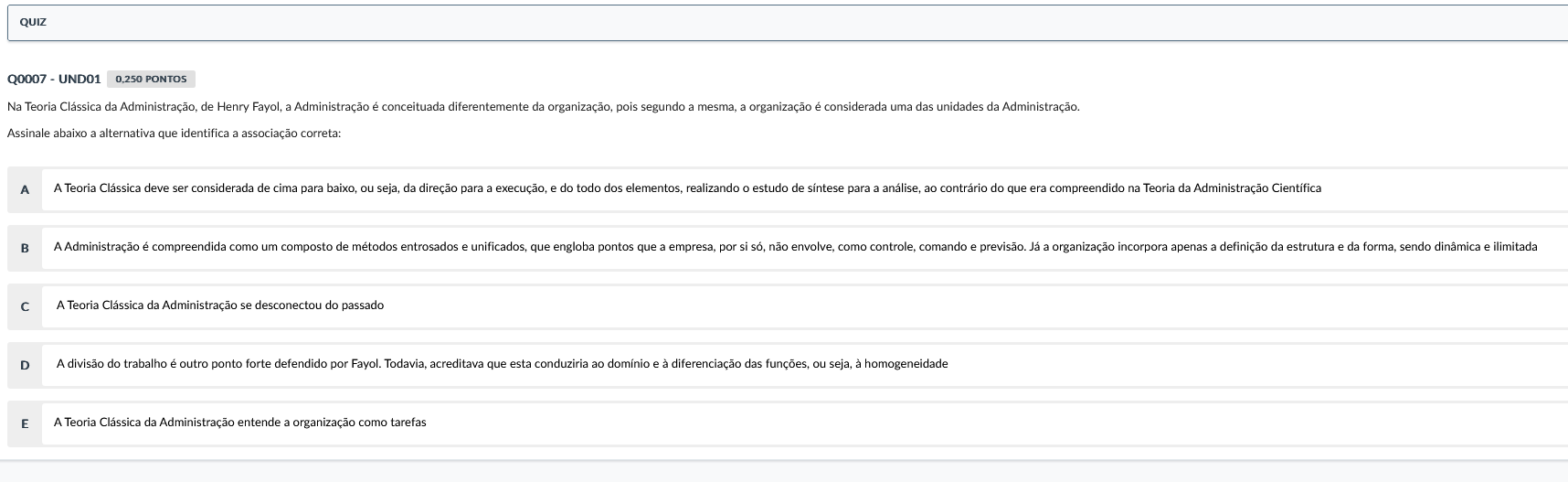Click 'Teoria da Administração Científica' in option A
The height and width of the screenshot is (482, 1568).
(1232, 188)
